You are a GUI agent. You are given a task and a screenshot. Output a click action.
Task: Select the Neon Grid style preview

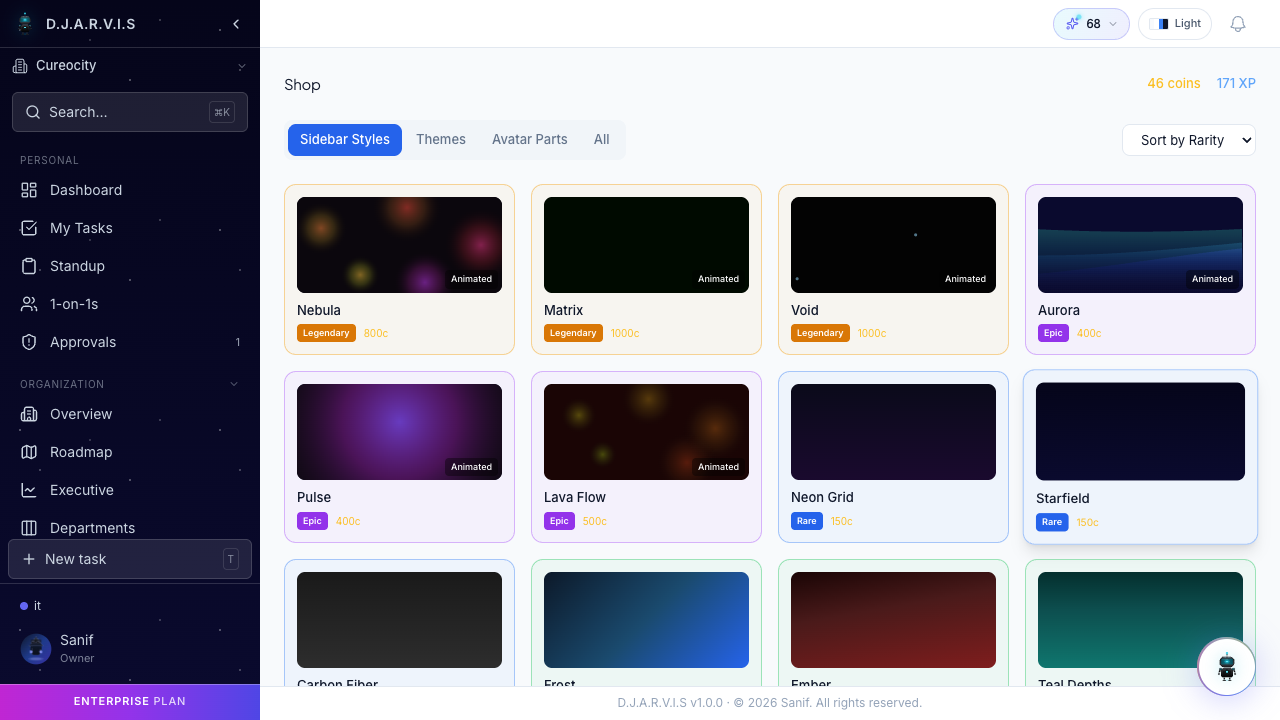point(893,432)
